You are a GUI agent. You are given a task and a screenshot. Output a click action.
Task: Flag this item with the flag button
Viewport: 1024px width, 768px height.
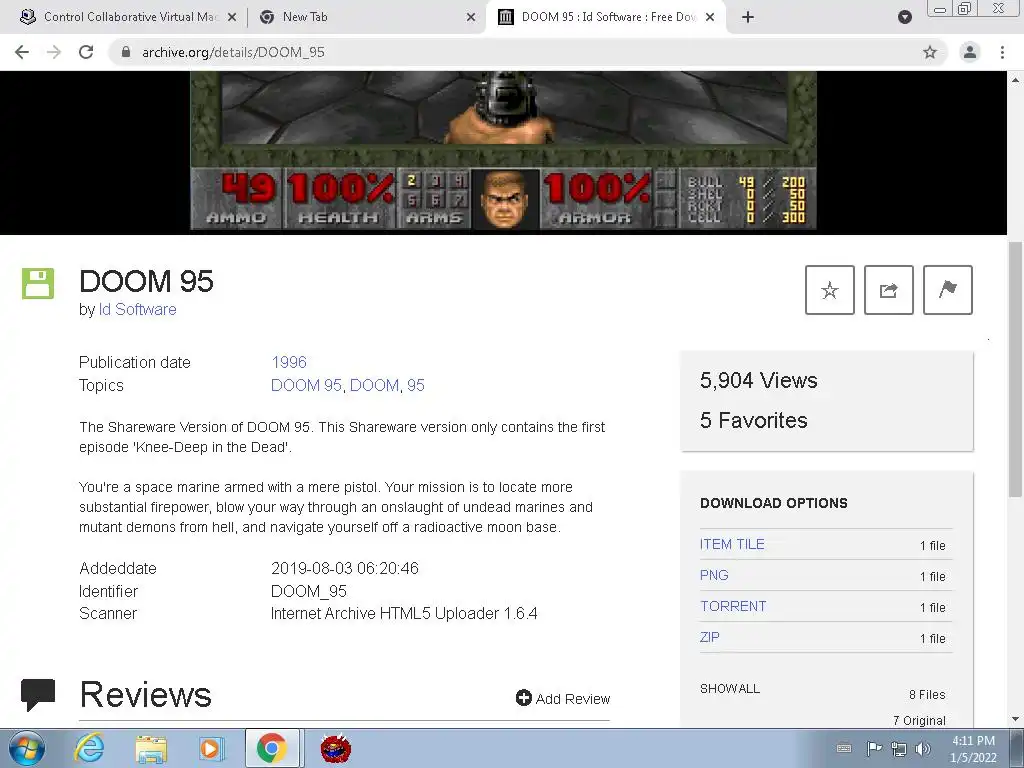948,290
